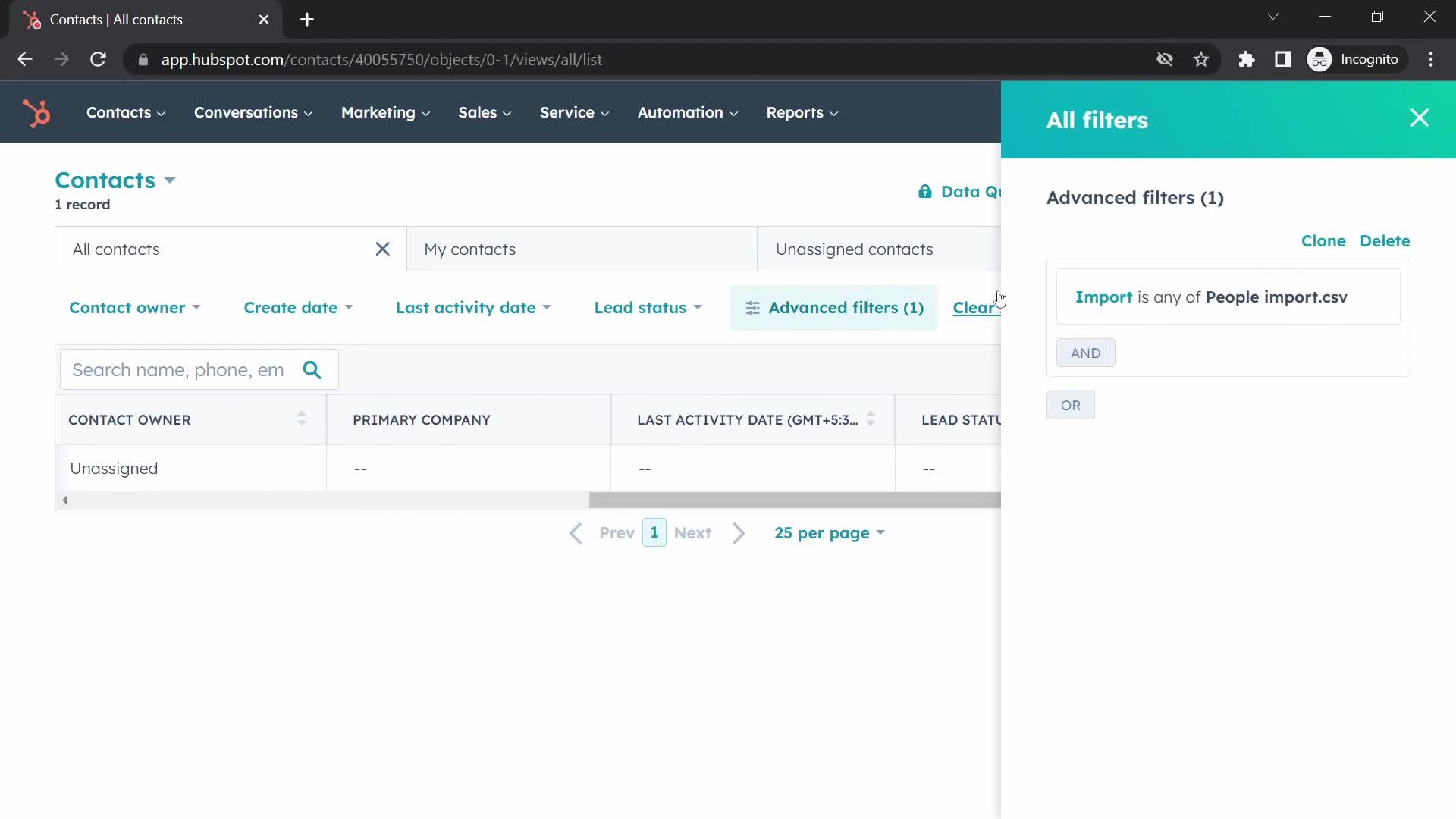Click the HubSpot sprocket logo
The width and height of the screenshot is (1456, 819).
[36, 113]
